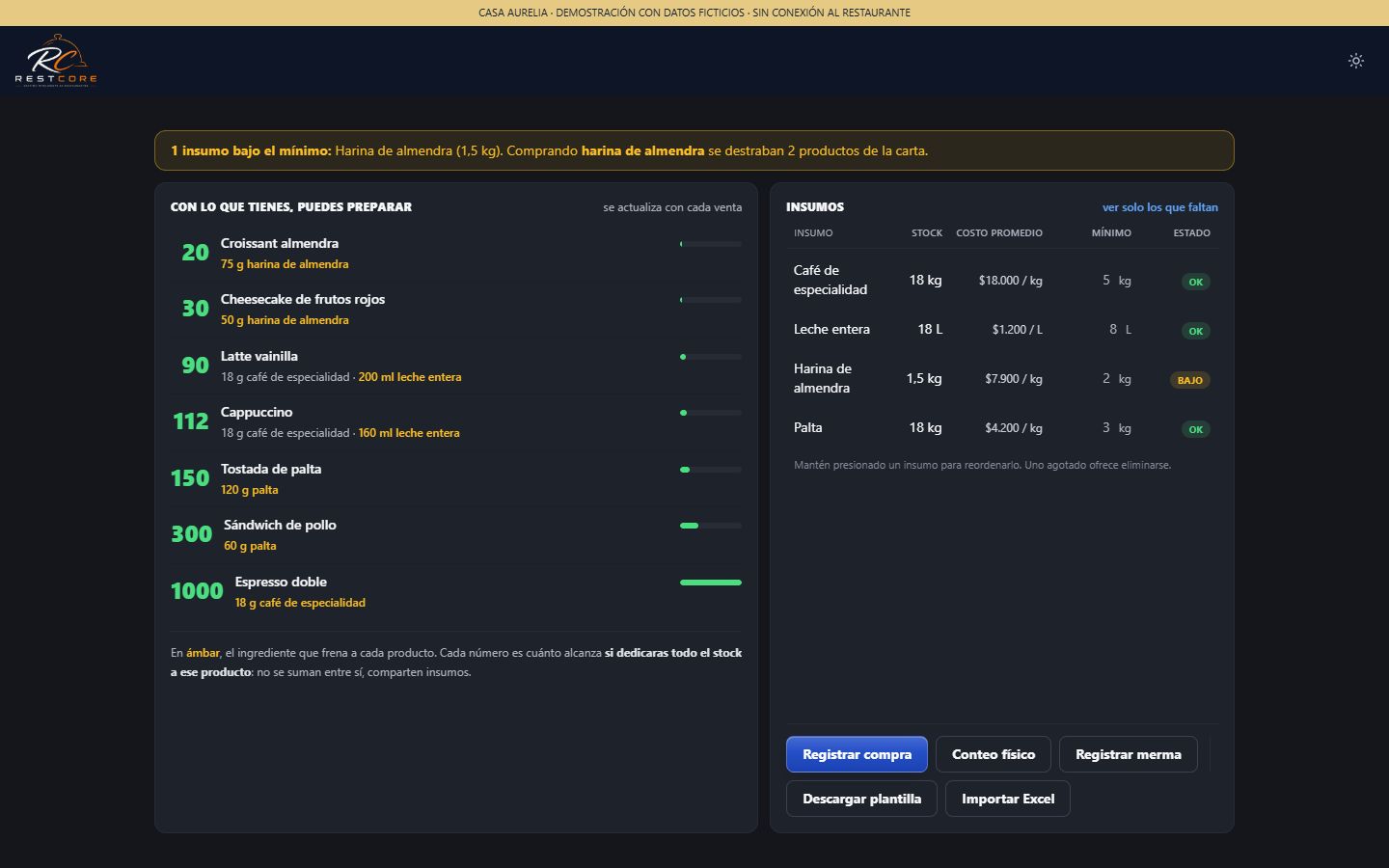
Task: Click the Palta minimum value 3
Action: point(1106,428)
